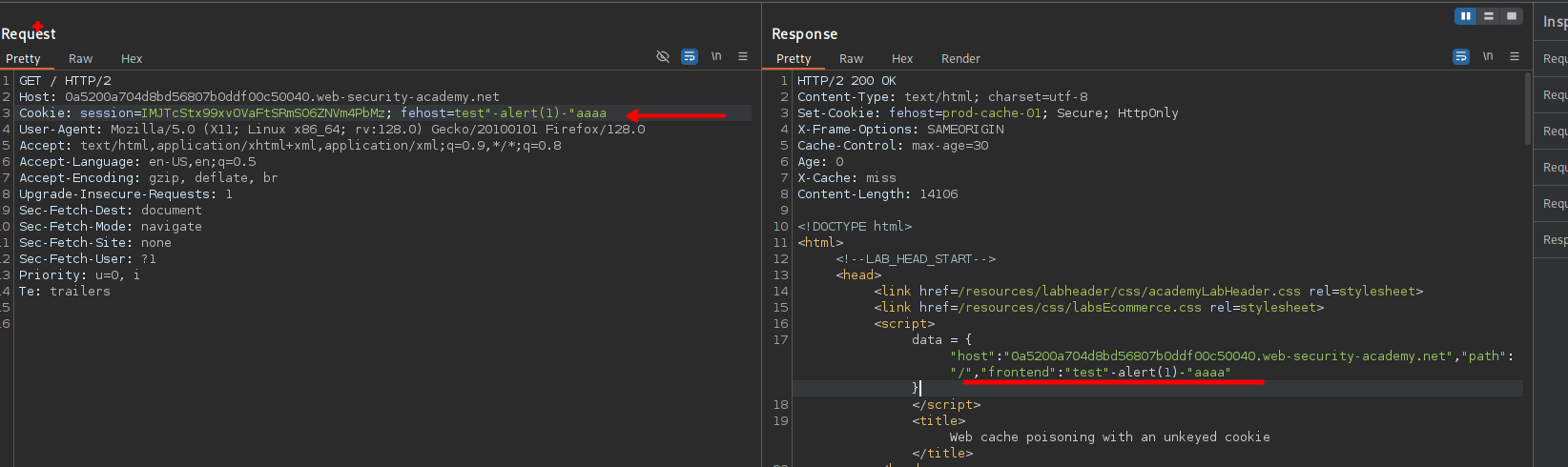1568x467 pixels.
Task: Click the <!DOCTYPE html> line
Action: pos(855,227)
